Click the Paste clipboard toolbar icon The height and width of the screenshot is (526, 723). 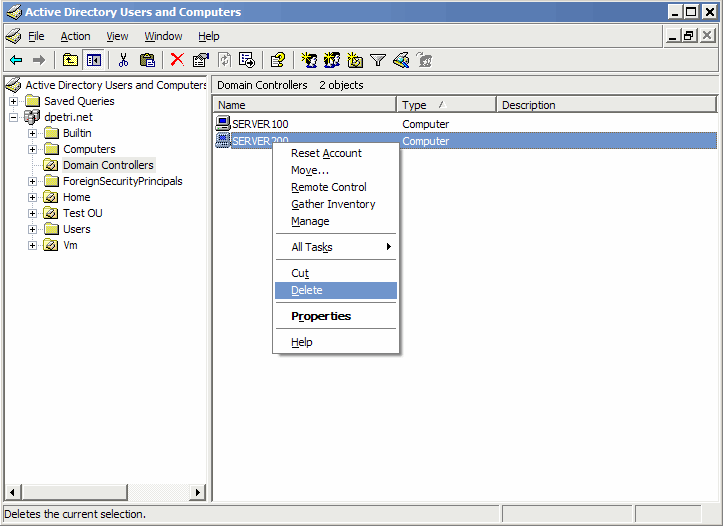(147, 60)
